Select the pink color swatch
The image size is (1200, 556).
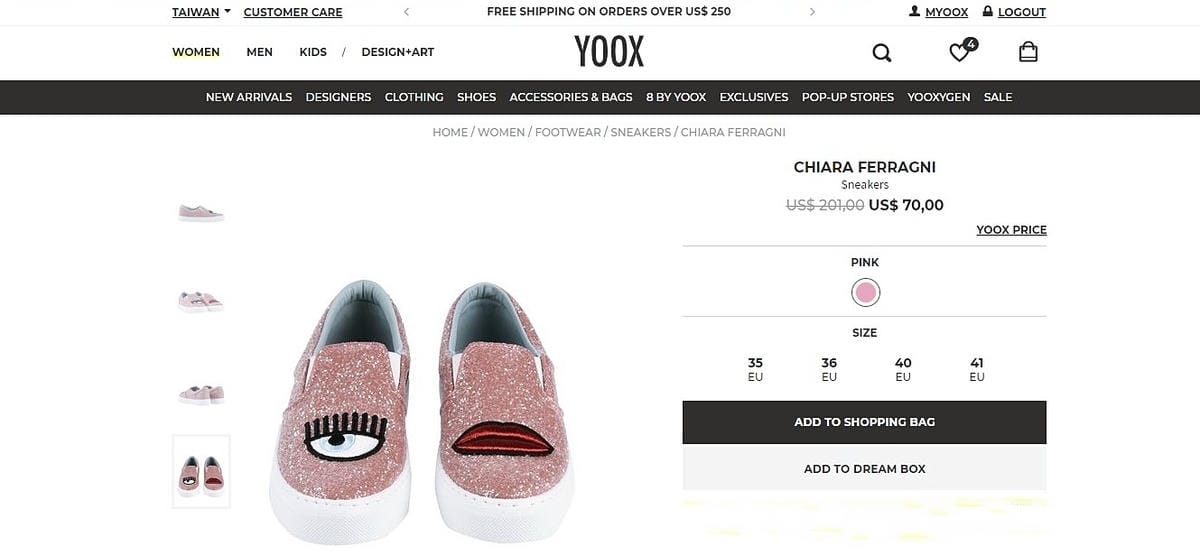pos(865,293)
